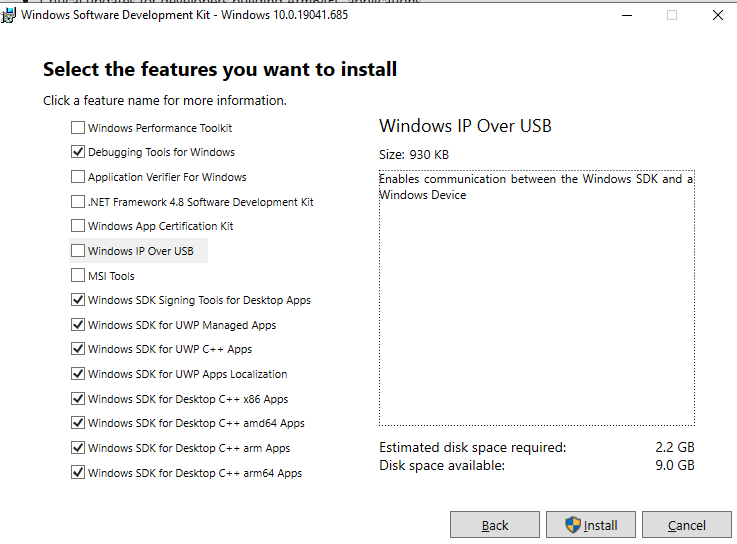The image size is (737, 544).
Task: Show info for UWP Apps Localization feature
Action: pyautogui.click(x=188, y=374)
